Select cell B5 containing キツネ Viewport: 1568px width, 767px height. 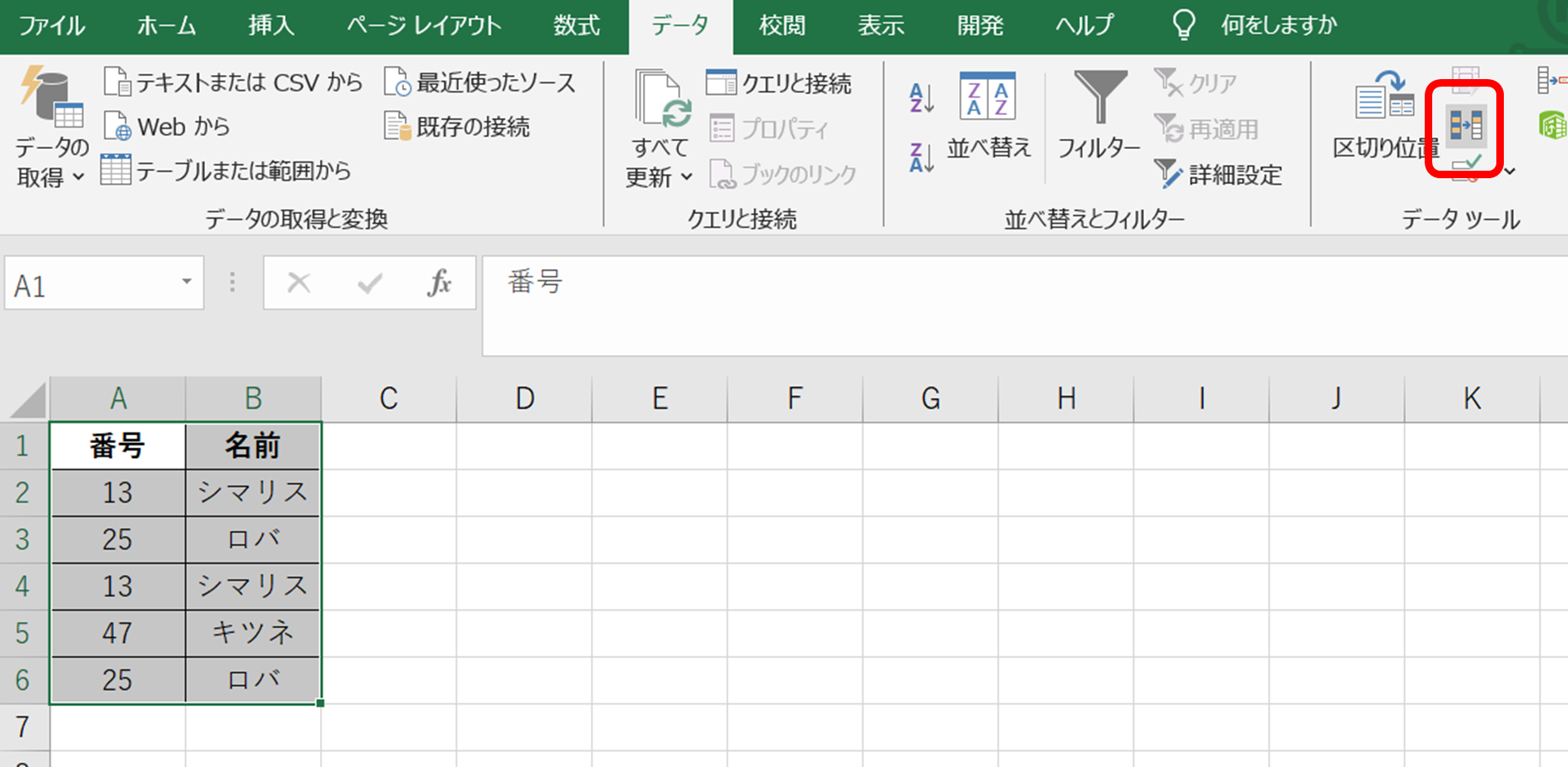(x=253, y=633)
